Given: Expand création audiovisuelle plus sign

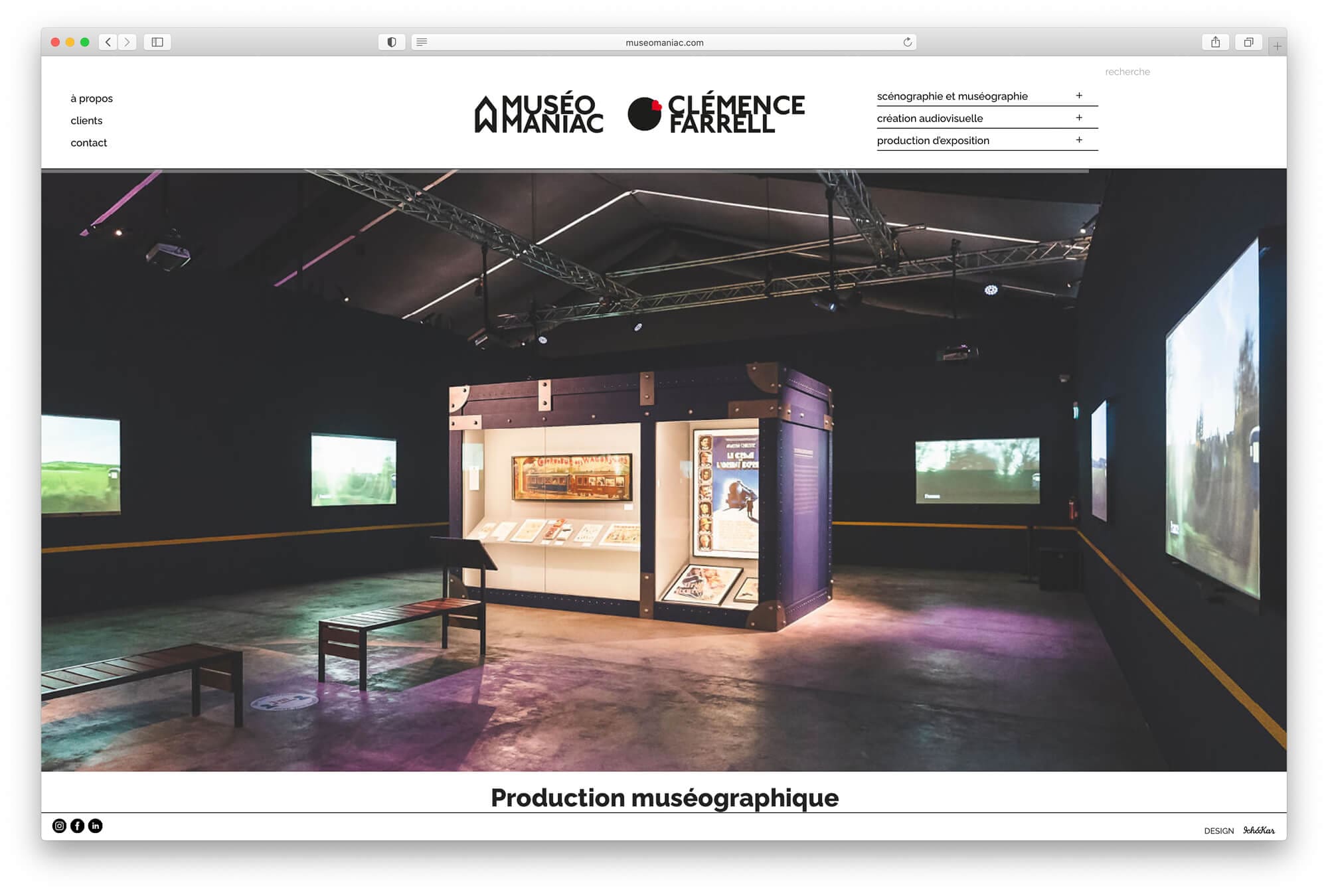Looking at the screenshot, I should pos(1079,117).
